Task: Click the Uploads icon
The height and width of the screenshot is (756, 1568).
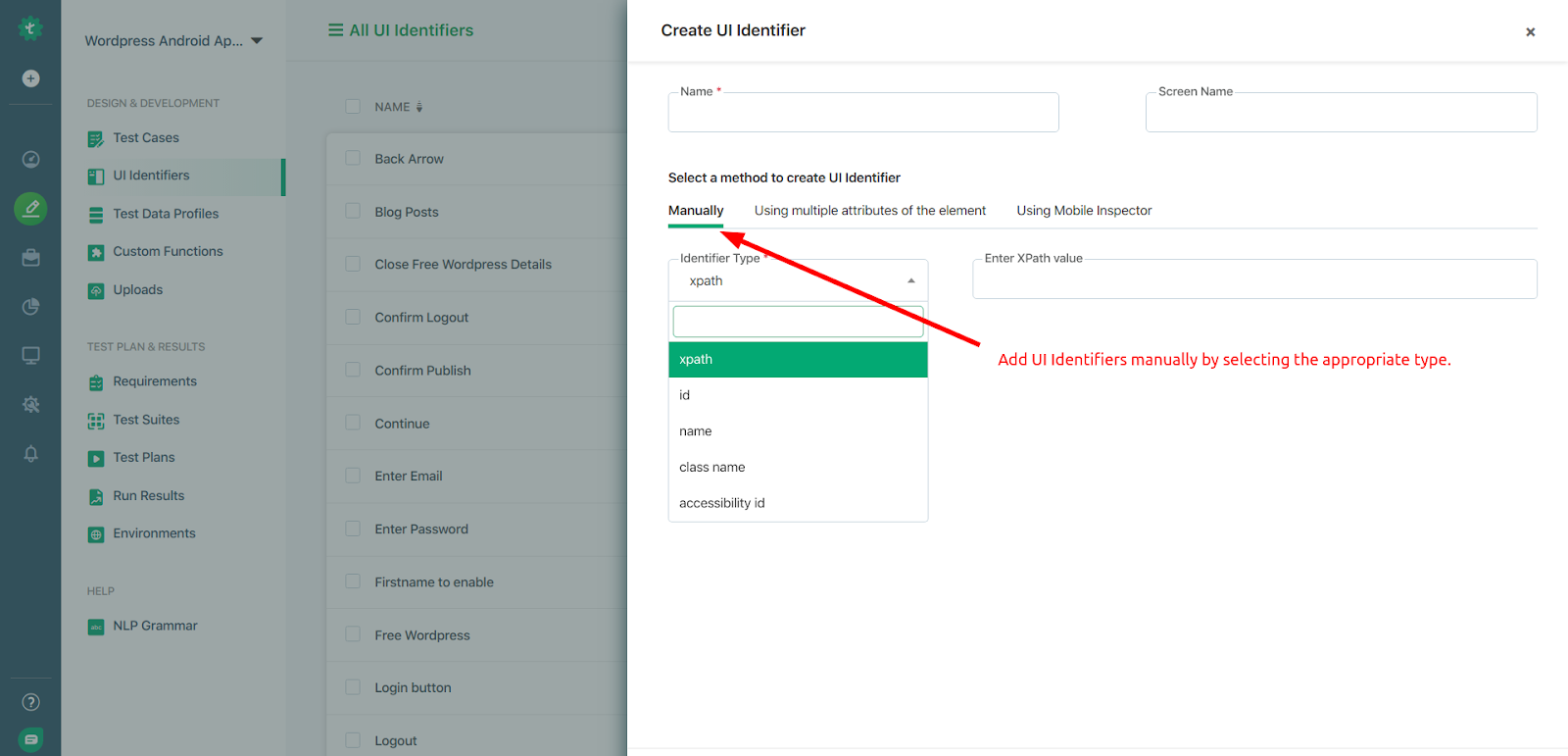Action: tap(96, 291)
